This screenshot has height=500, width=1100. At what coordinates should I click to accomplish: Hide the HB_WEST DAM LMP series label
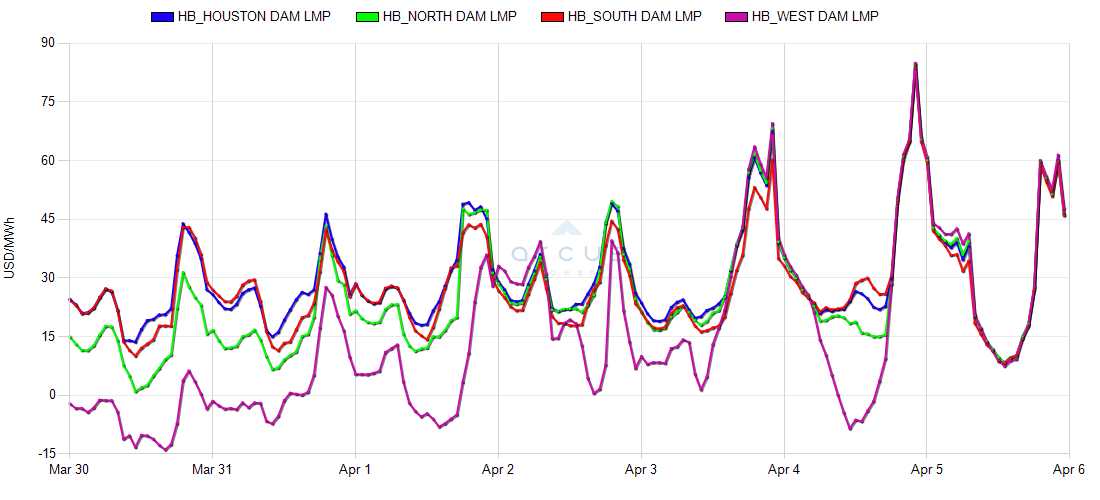815,17
